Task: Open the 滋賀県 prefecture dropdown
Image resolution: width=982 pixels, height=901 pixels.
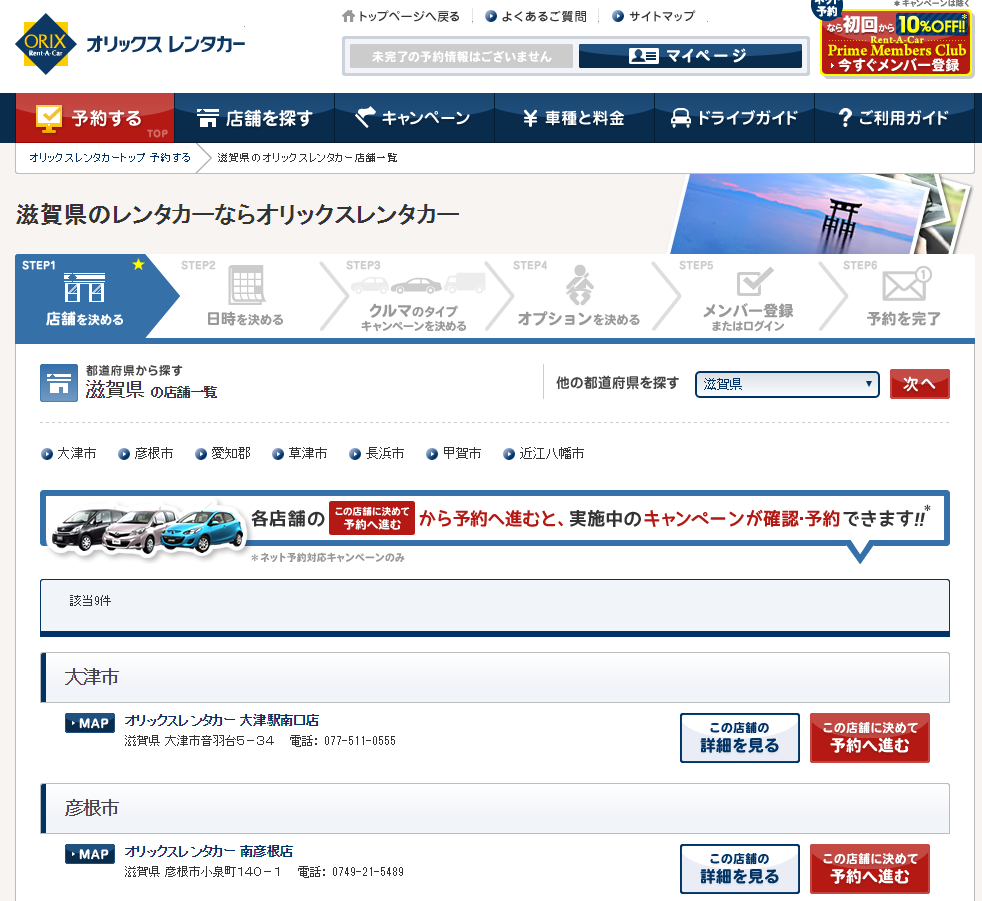Action: (x=787, y=384)
